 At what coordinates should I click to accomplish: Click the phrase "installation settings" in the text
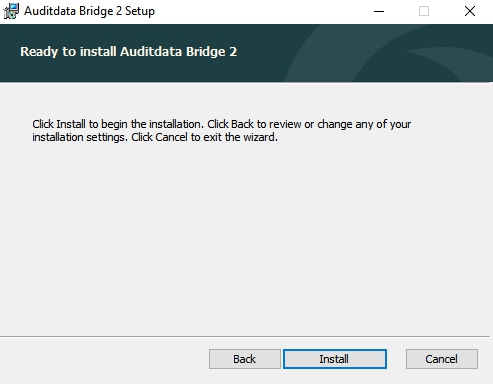click(80, 137)
